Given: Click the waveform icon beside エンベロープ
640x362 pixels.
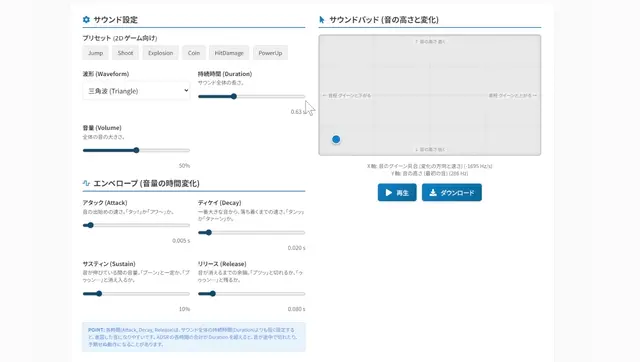Looking at the screenshot, I should coord(86,183).
